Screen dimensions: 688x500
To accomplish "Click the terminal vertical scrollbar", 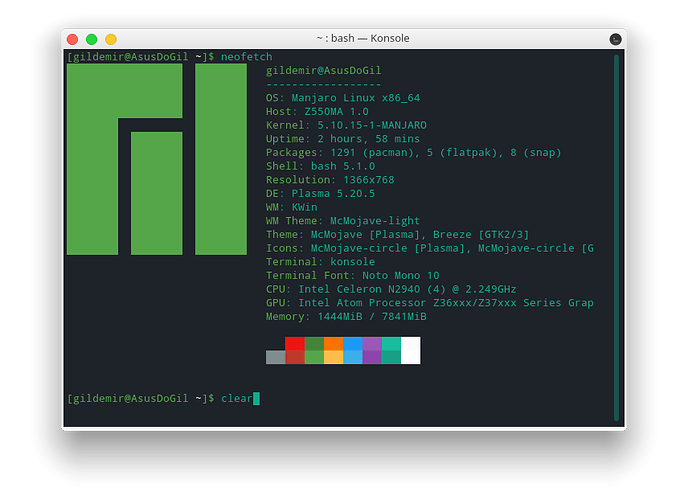I will click(616, 237).
